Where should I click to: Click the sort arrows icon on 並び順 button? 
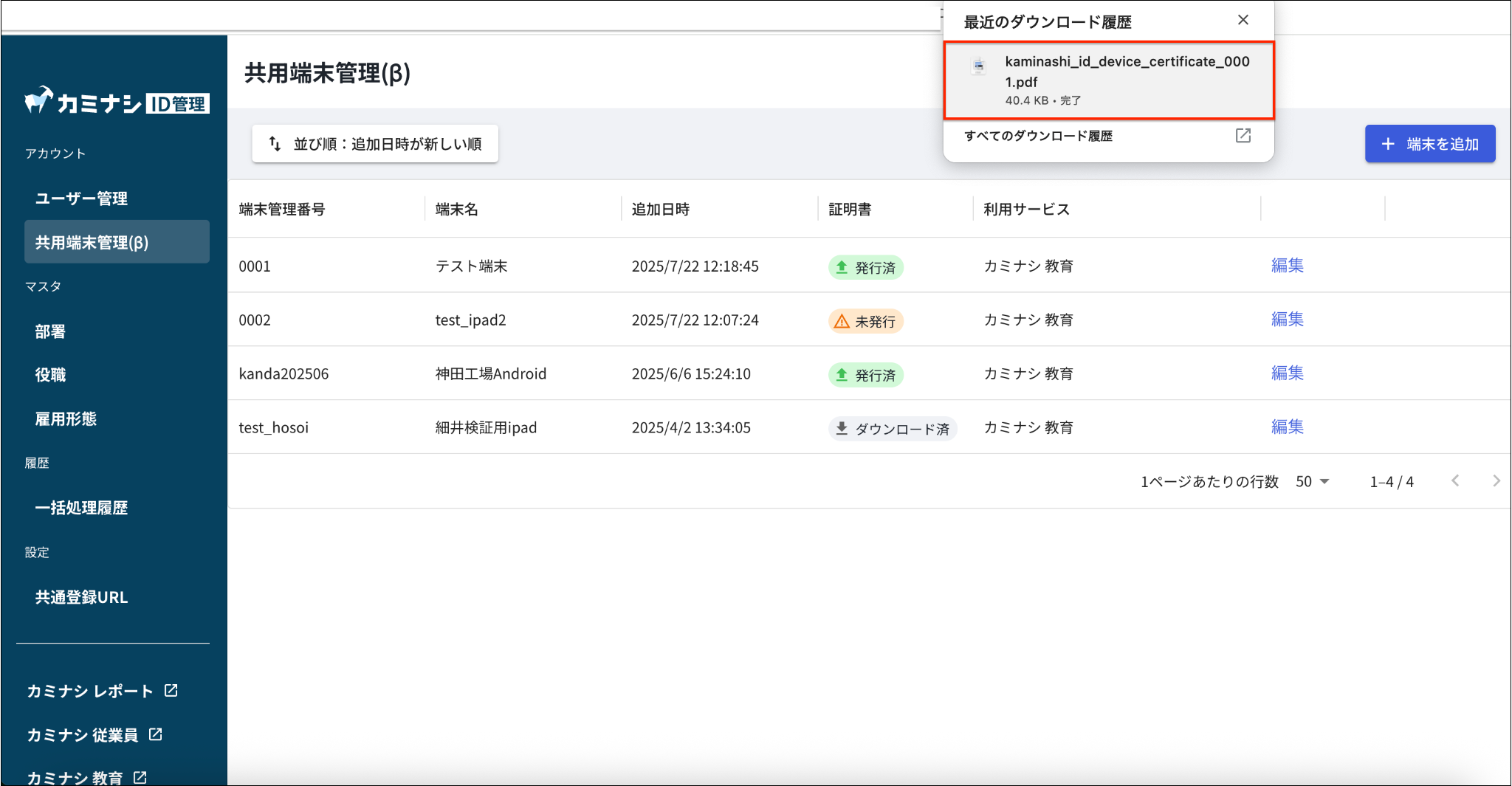pos(275,143)
